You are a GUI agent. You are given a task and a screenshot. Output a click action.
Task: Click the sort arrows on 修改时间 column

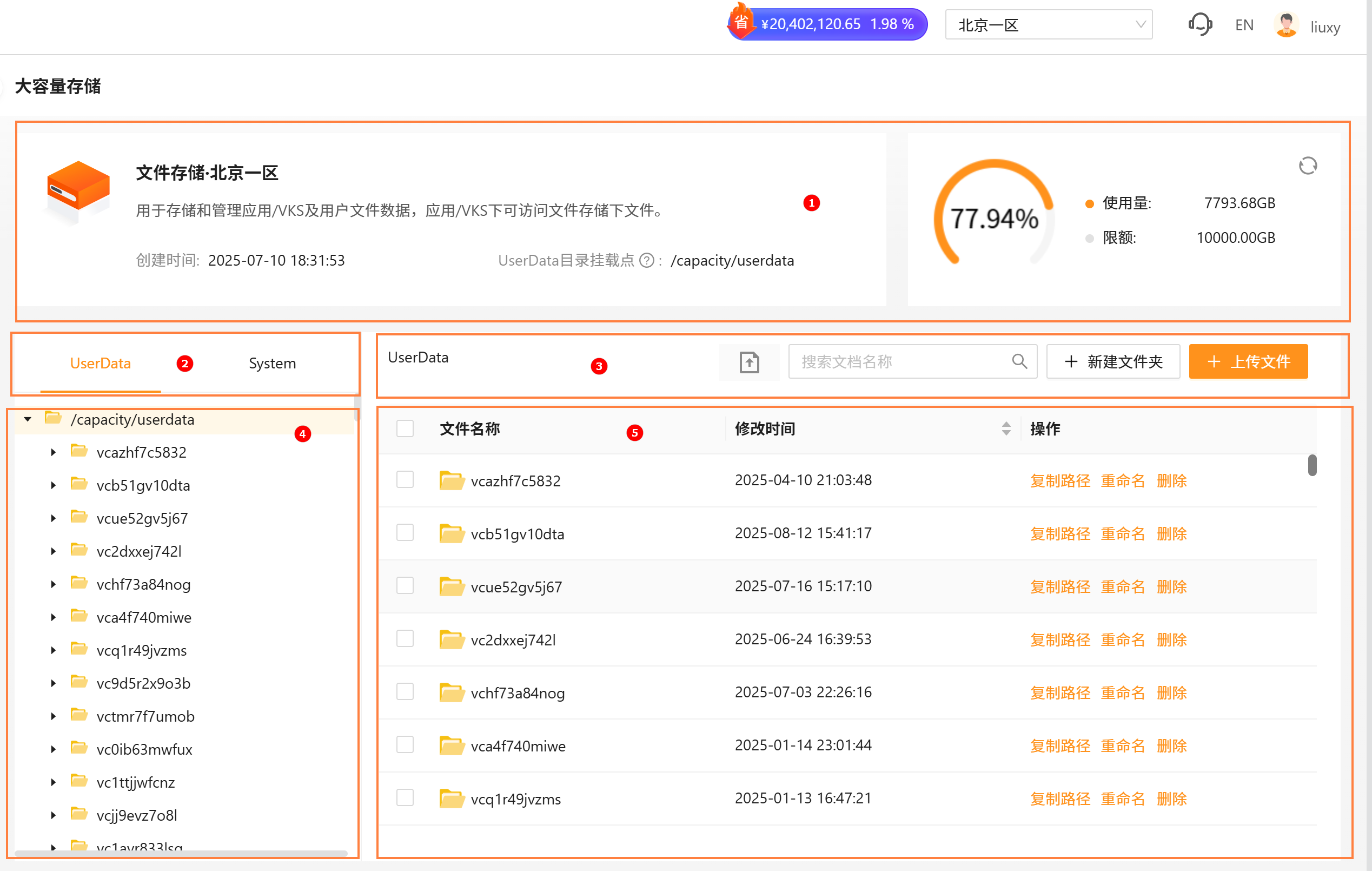(1006, 428)
